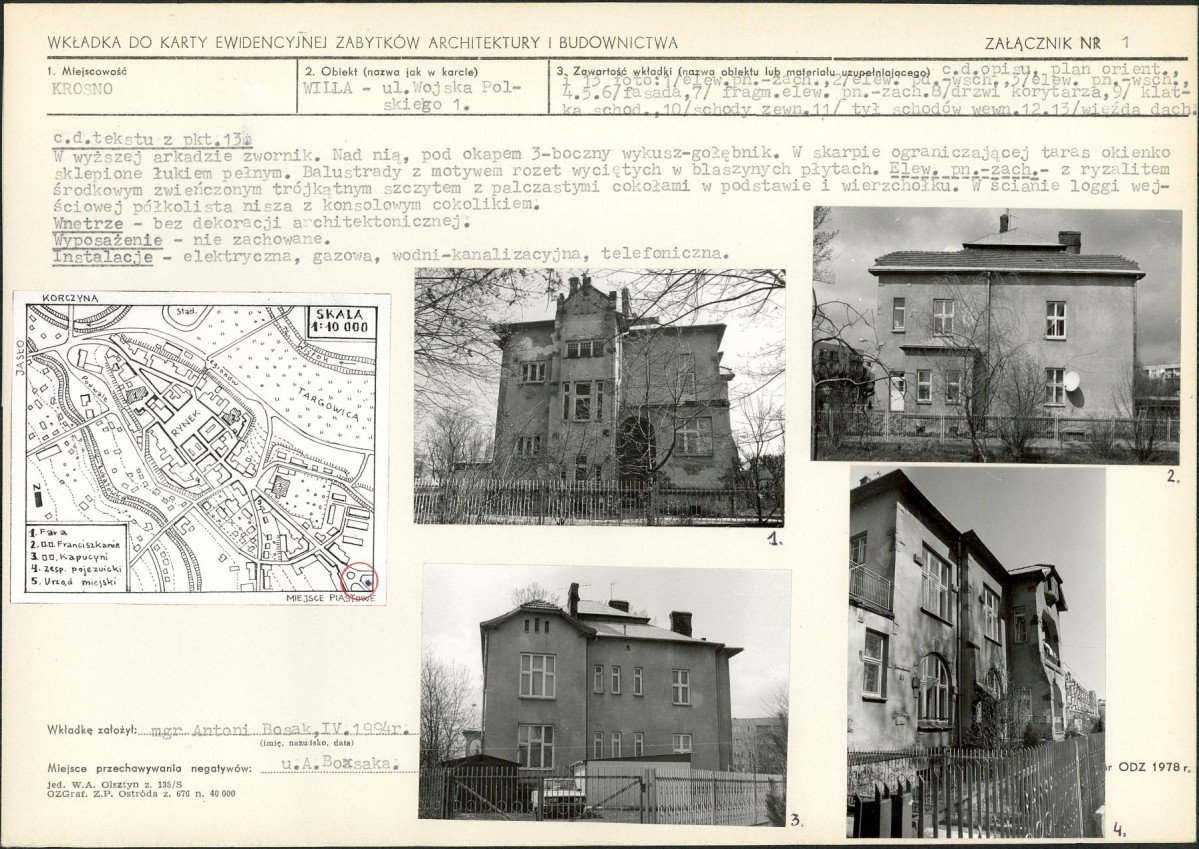The image size is (1199, 849).
Task: Select the typed negatives location 'u.A.Bosaka'
Action: [x=340, y=763]
